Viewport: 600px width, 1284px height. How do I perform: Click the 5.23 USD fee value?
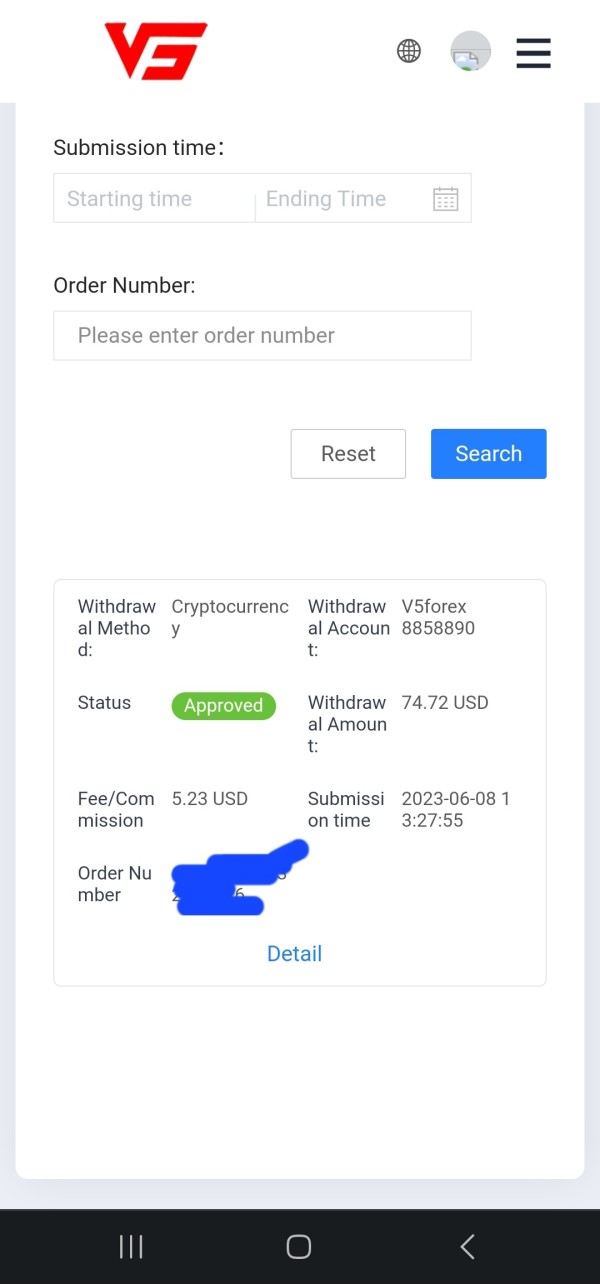point(210,799)
